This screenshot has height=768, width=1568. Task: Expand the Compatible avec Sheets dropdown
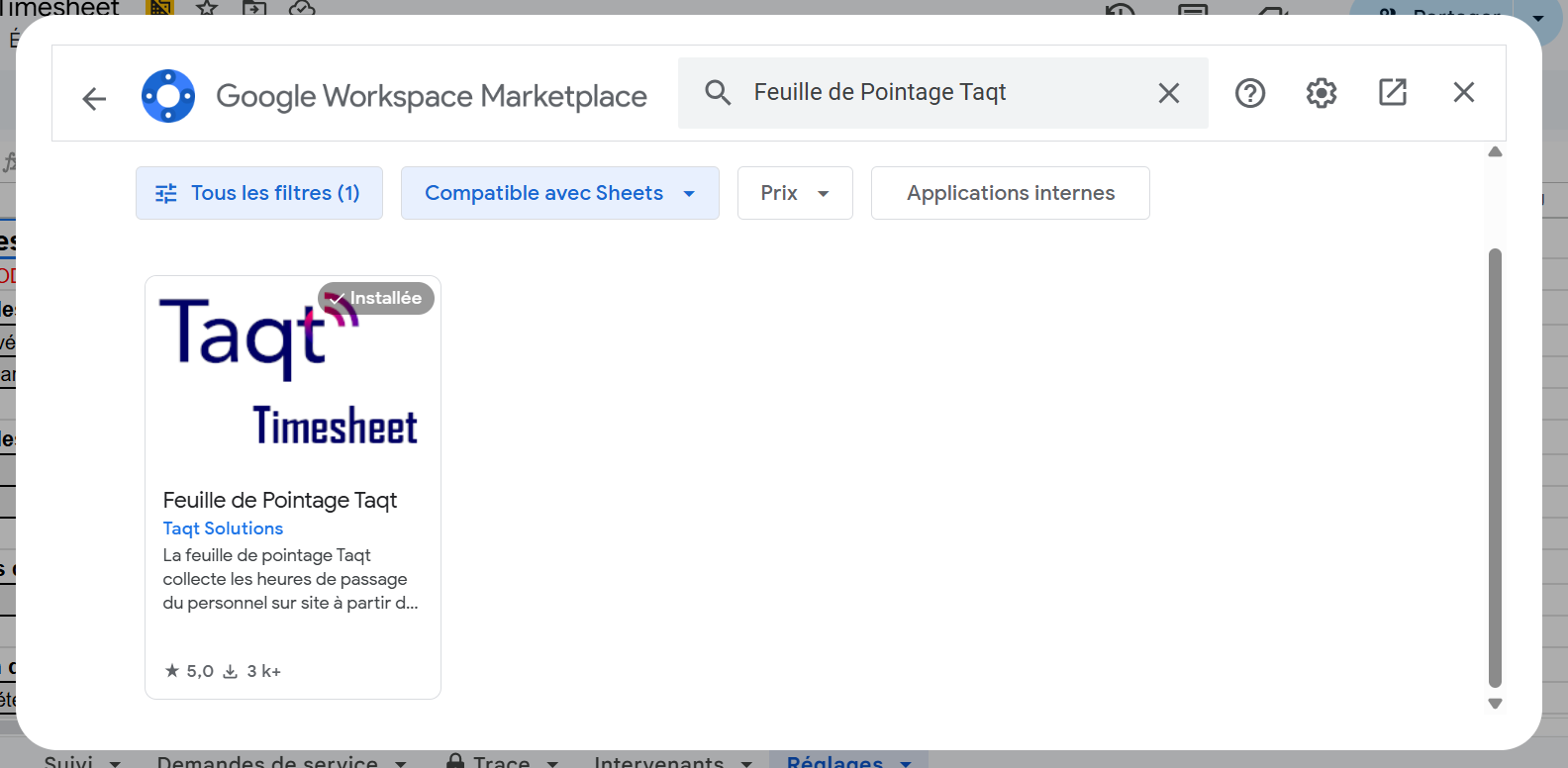[559, 193]
